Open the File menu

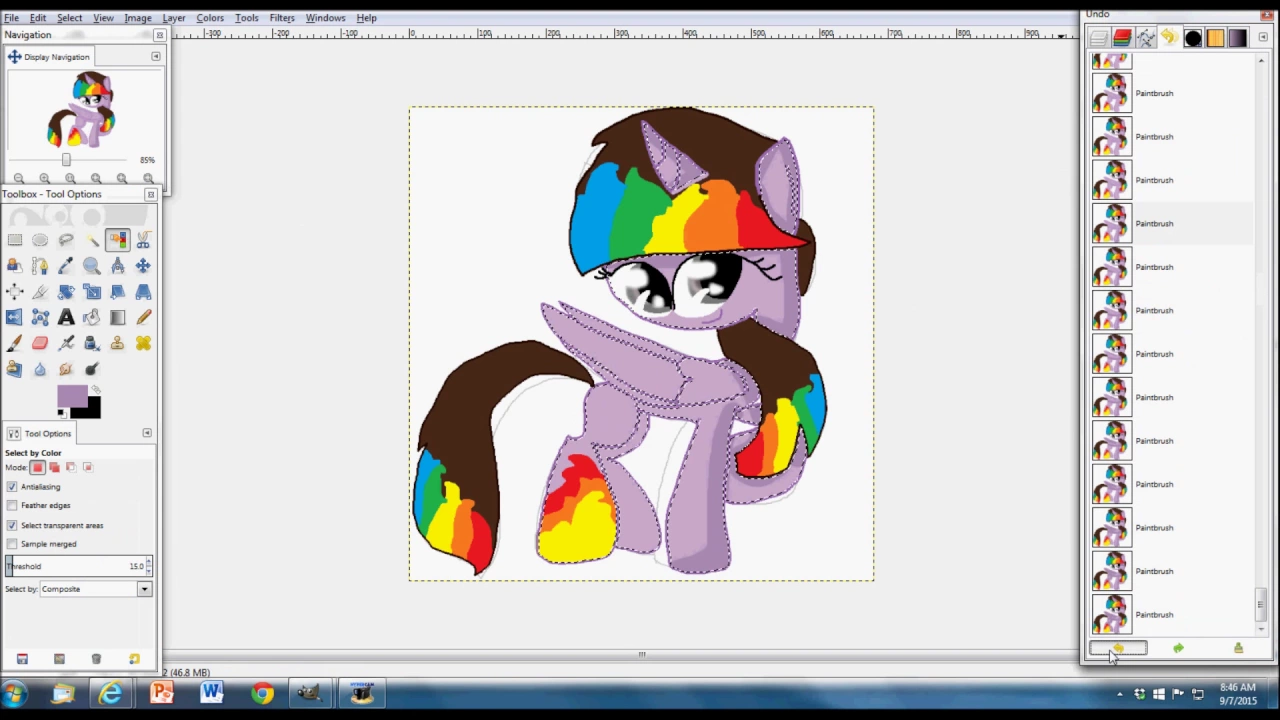pyautogui.click(x=11, y=18)
